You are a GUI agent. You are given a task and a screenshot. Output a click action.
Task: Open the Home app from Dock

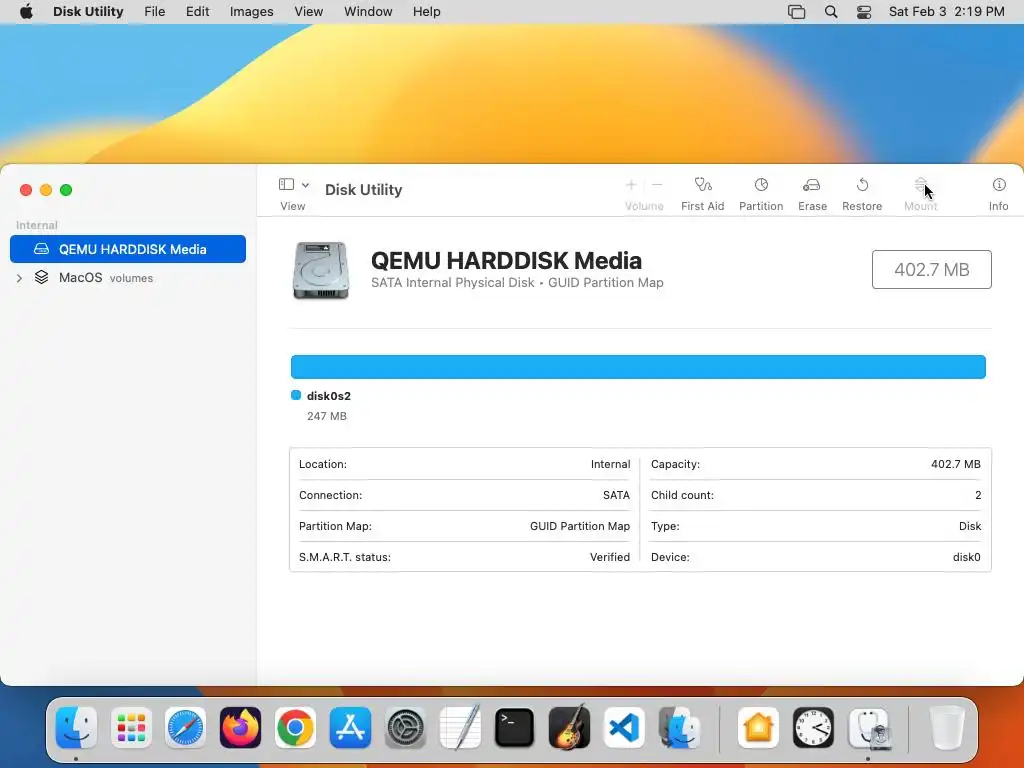point(758,727)
